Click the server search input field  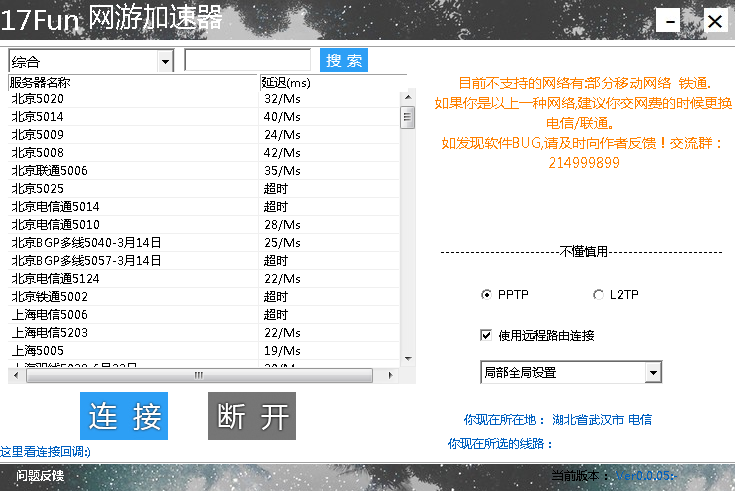(248, 60)
